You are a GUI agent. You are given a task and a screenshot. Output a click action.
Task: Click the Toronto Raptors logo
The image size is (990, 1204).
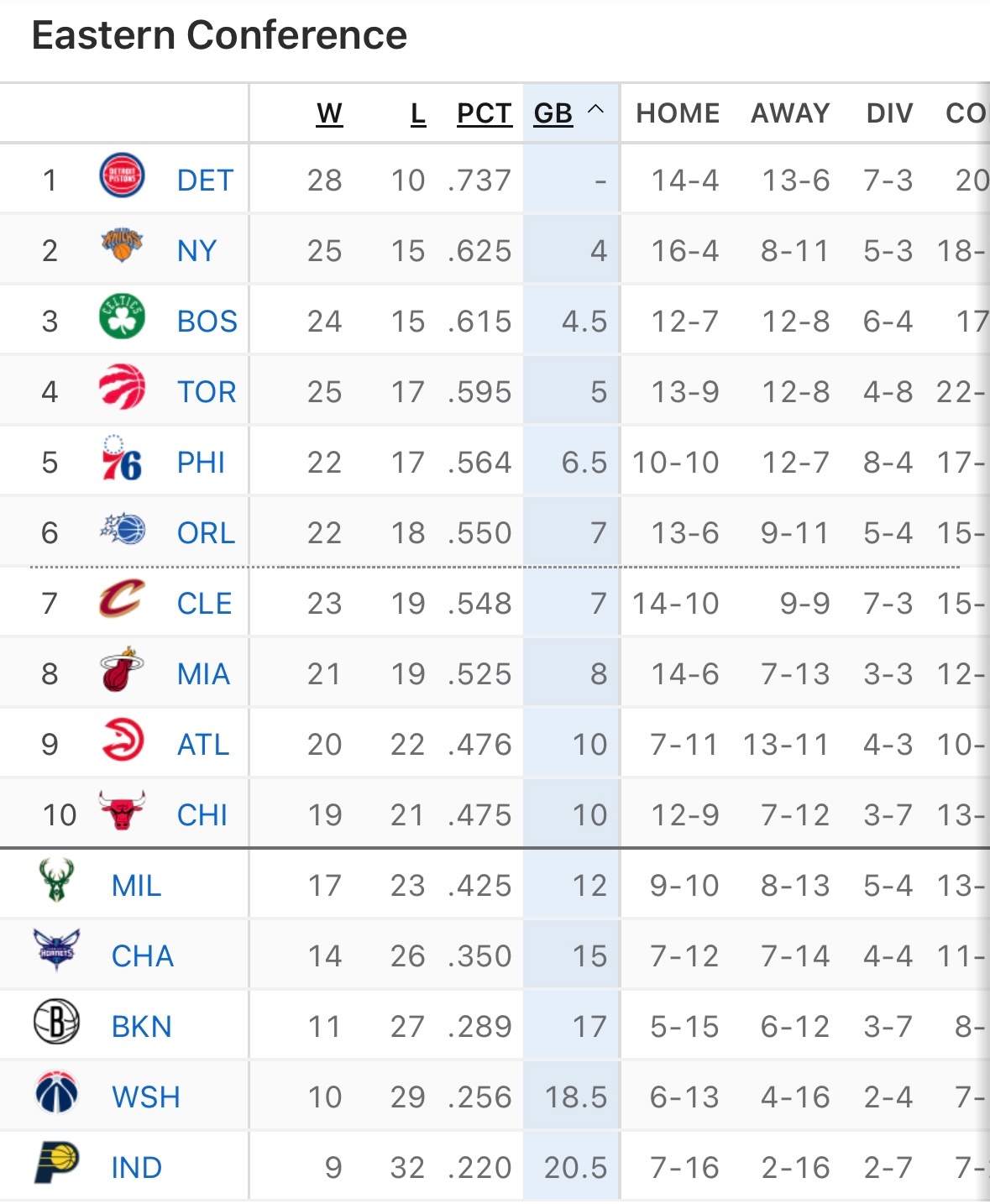(x=122, y=387)
